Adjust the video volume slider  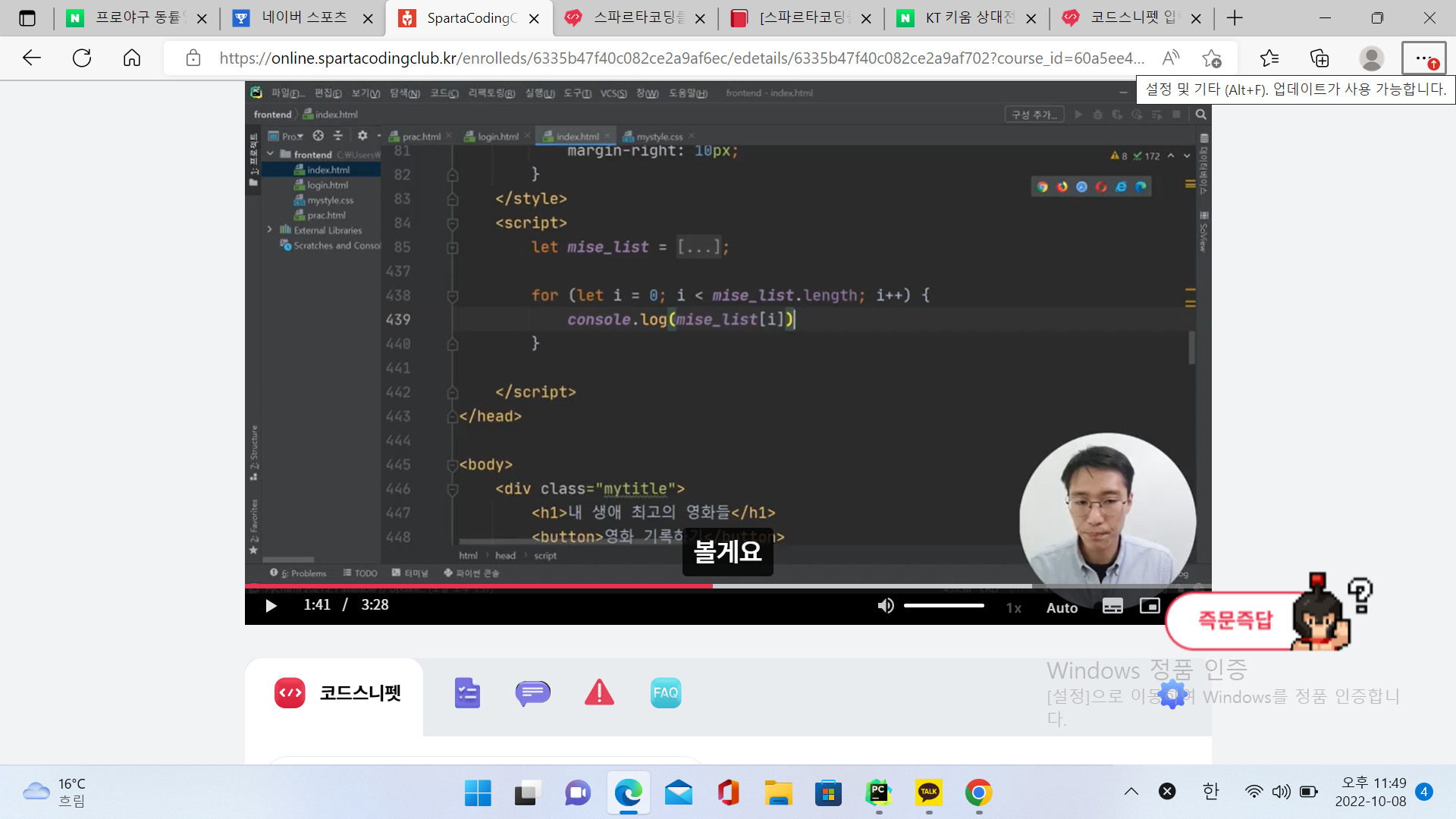[944, 605]
